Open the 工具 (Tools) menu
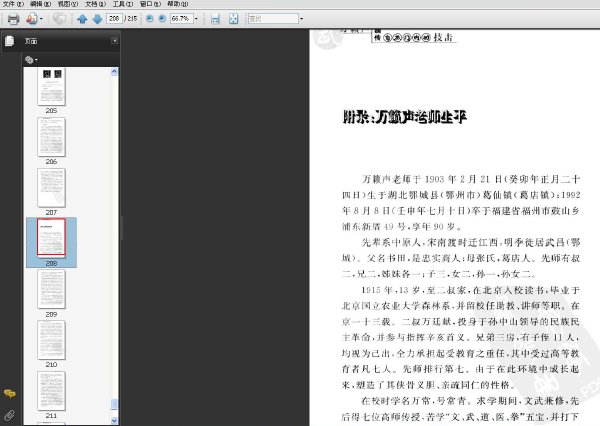The width and height of the screenshot is (600, 426). pyautogui.click(x=123, y=4)
